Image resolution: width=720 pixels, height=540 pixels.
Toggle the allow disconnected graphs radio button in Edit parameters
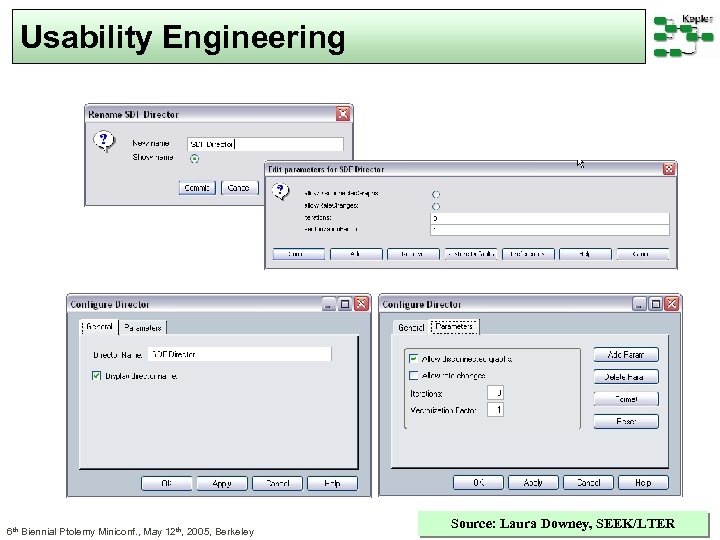(x=436, y=195)
